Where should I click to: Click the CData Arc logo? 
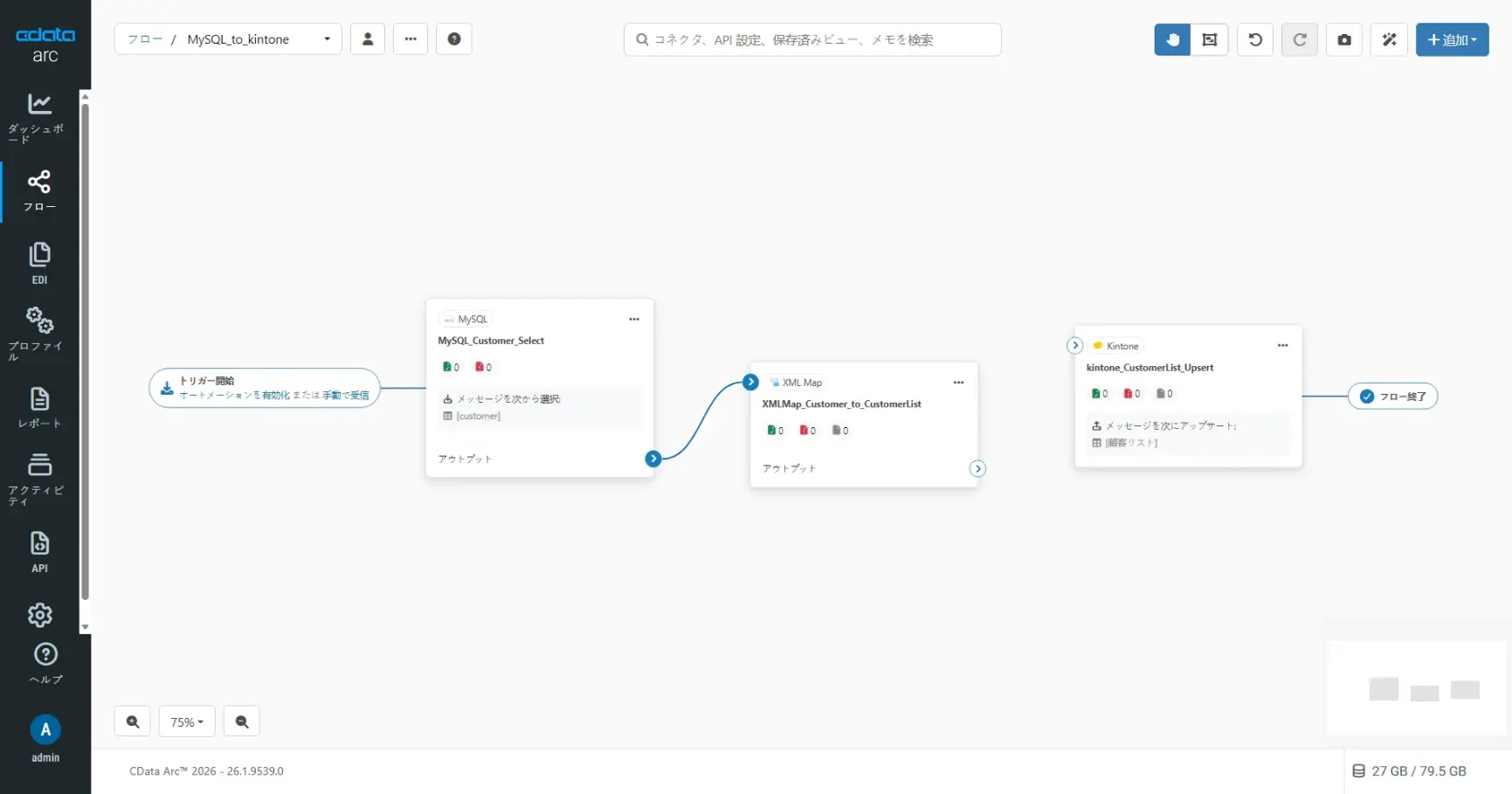tap(45, 45)
